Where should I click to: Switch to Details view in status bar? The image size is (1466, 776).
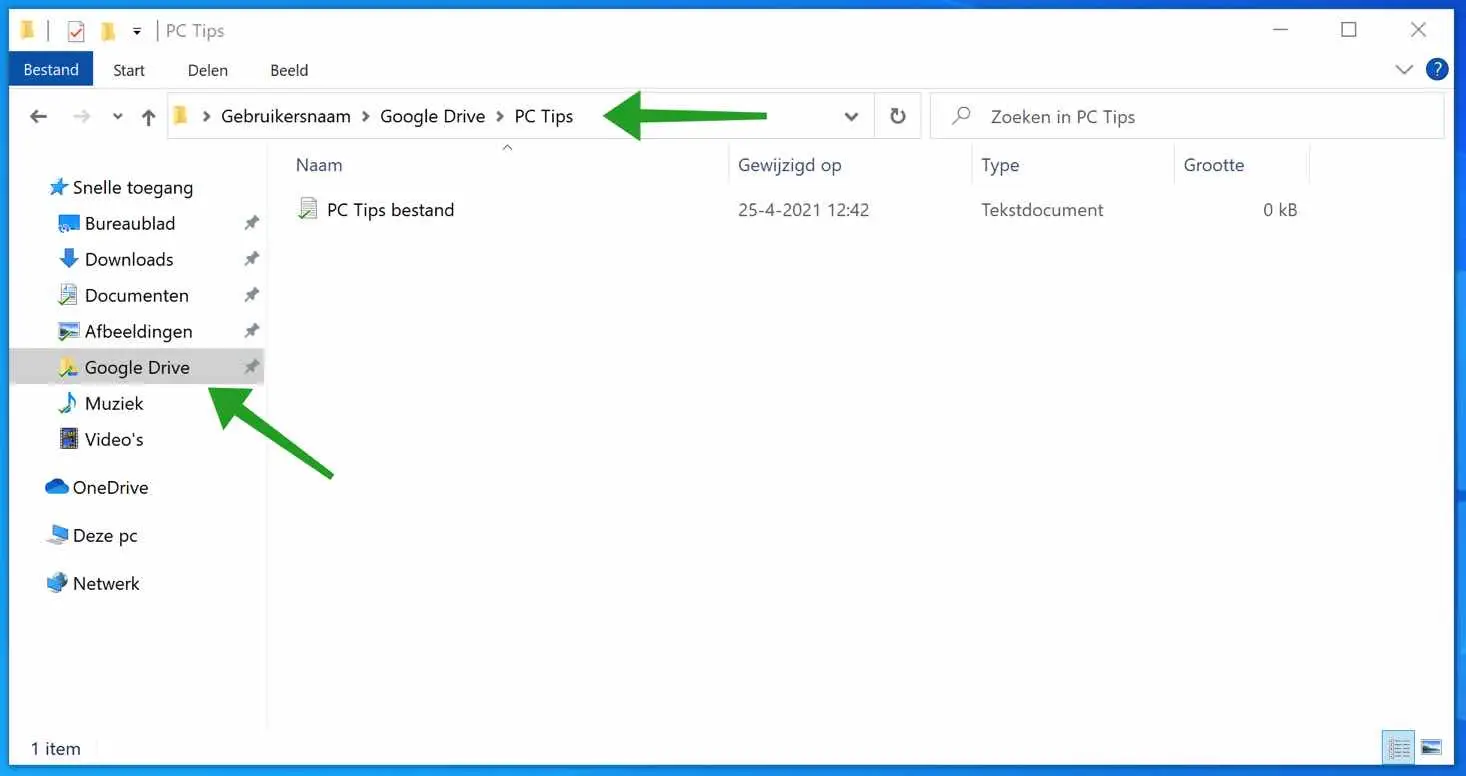[1399, 747]
